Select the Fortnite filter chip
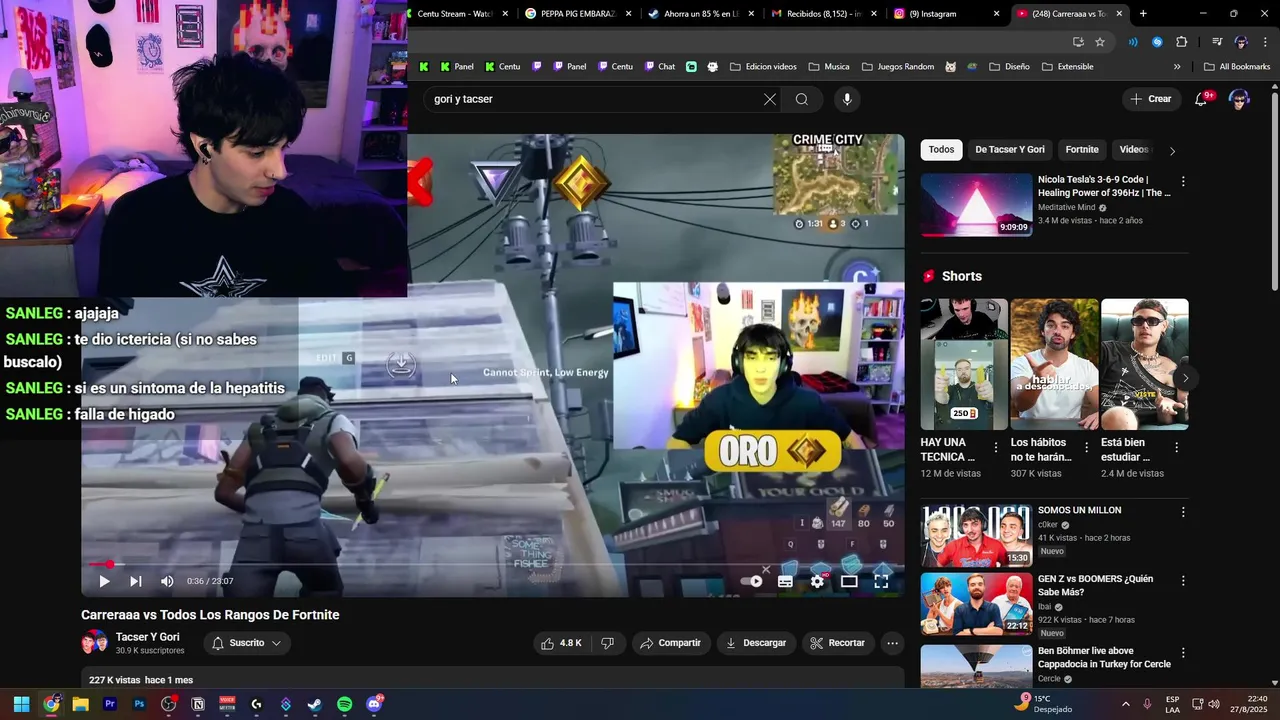This screenshot has width=1280, height=720. click(x=1082, y=150)
